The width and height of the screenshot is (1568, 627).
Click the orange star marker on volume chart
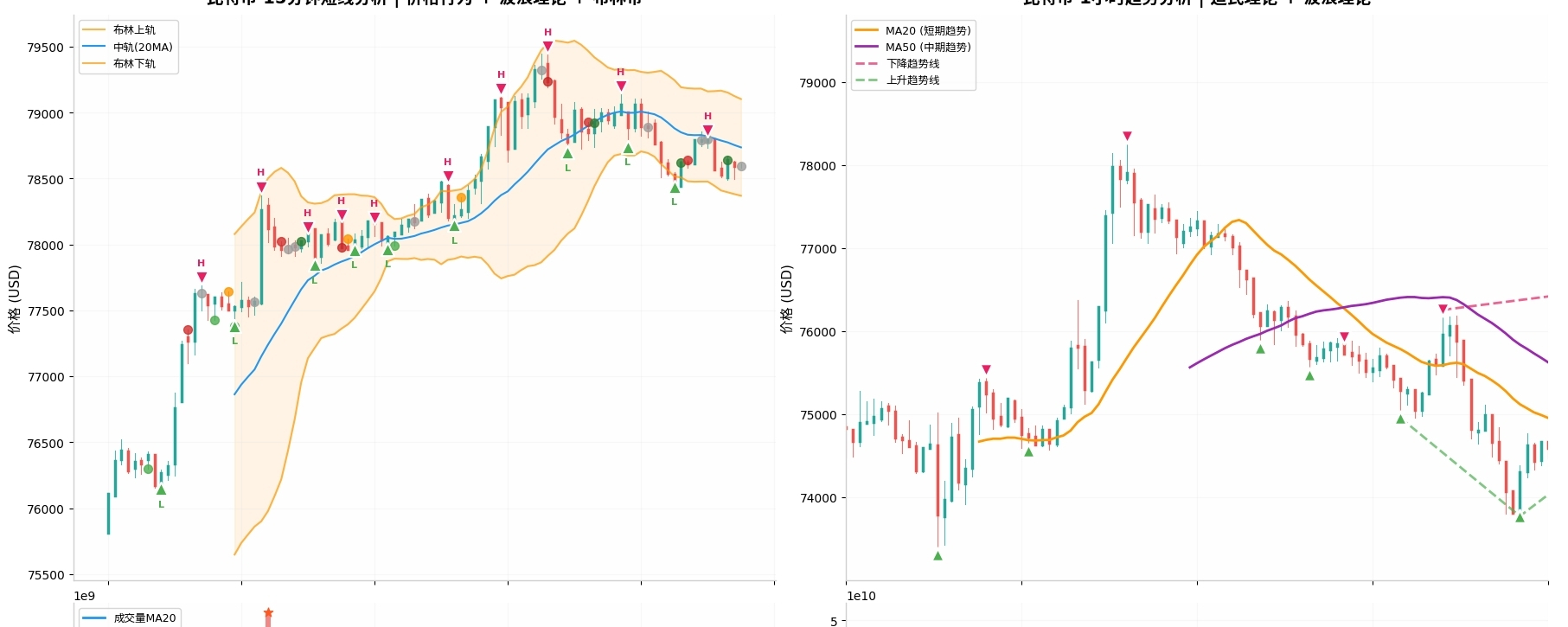pos(268,612)
